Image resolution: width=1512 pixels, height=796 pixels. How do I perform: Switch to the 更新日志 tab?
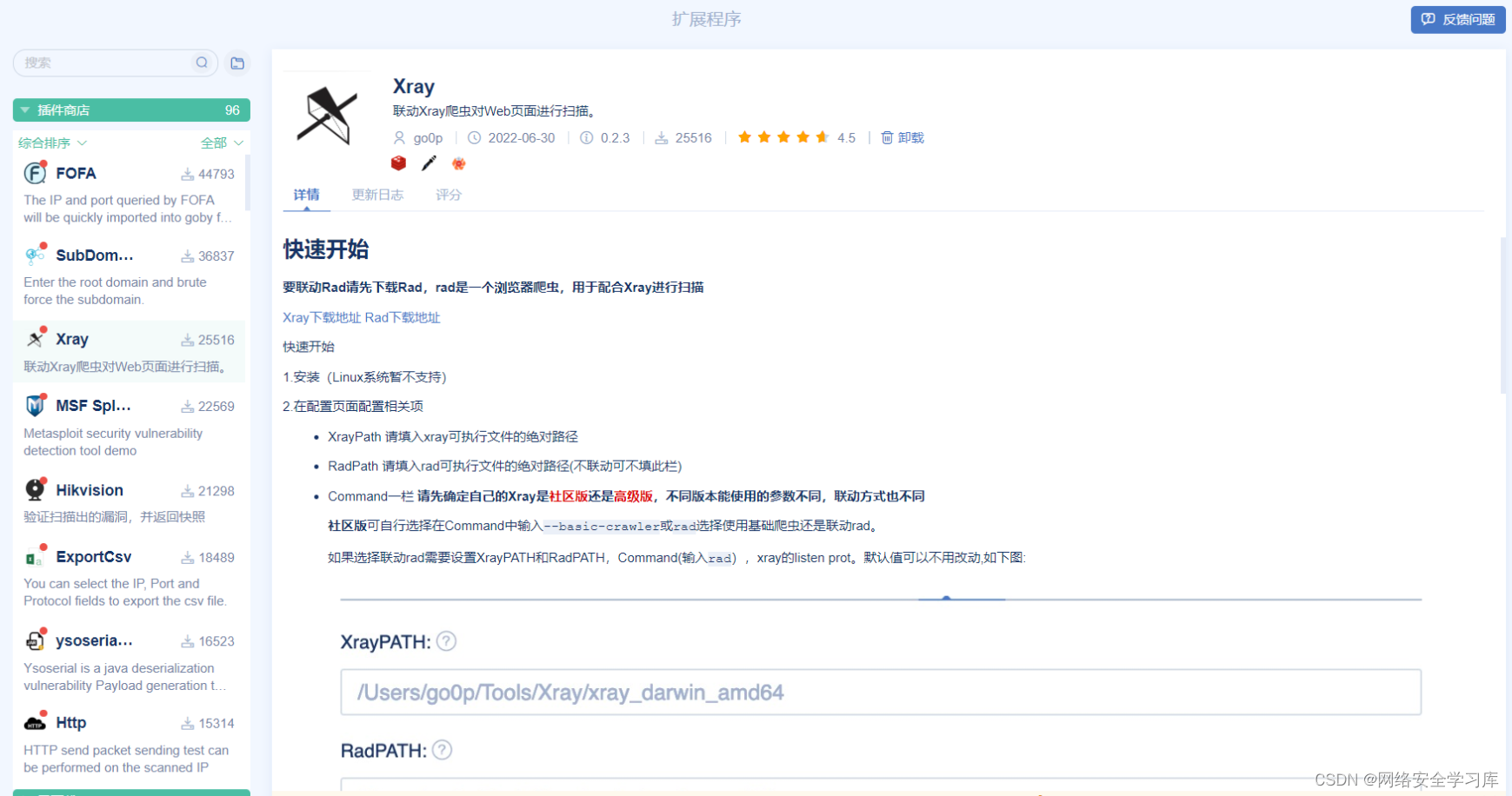click(377, 195)
